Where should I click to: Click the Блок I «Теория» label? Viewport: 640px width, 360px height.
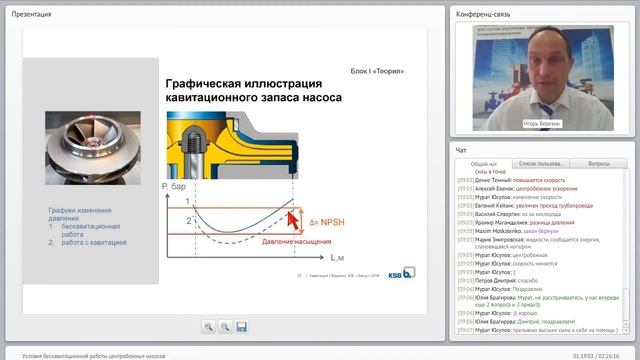tap(377, 71)
